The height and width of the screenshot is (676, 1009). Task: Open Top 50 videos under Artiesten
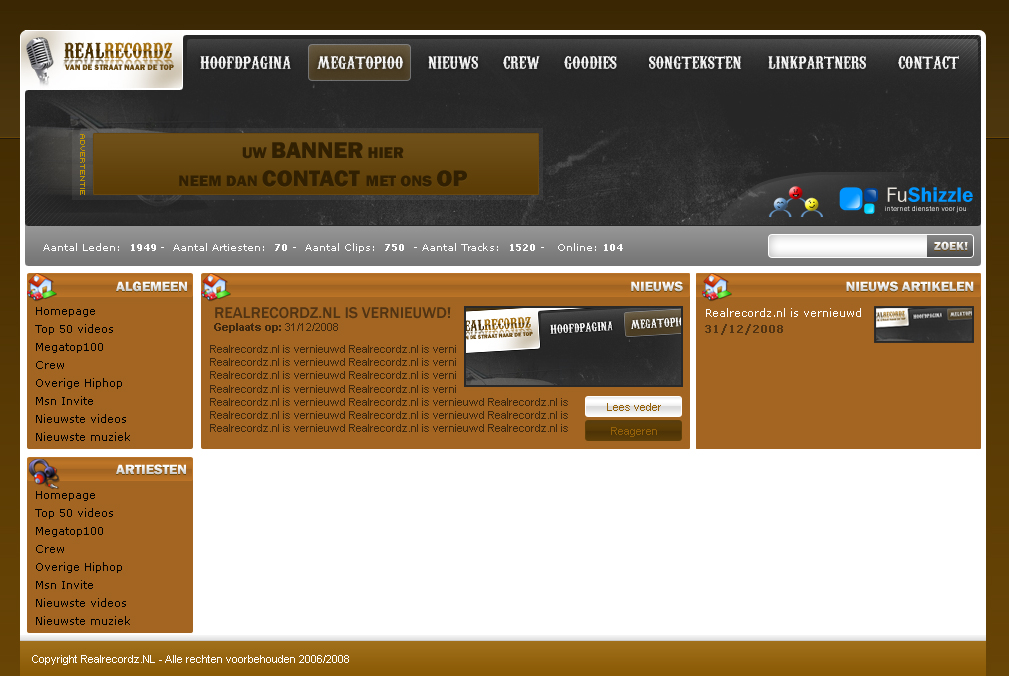(x=75, y=513)
